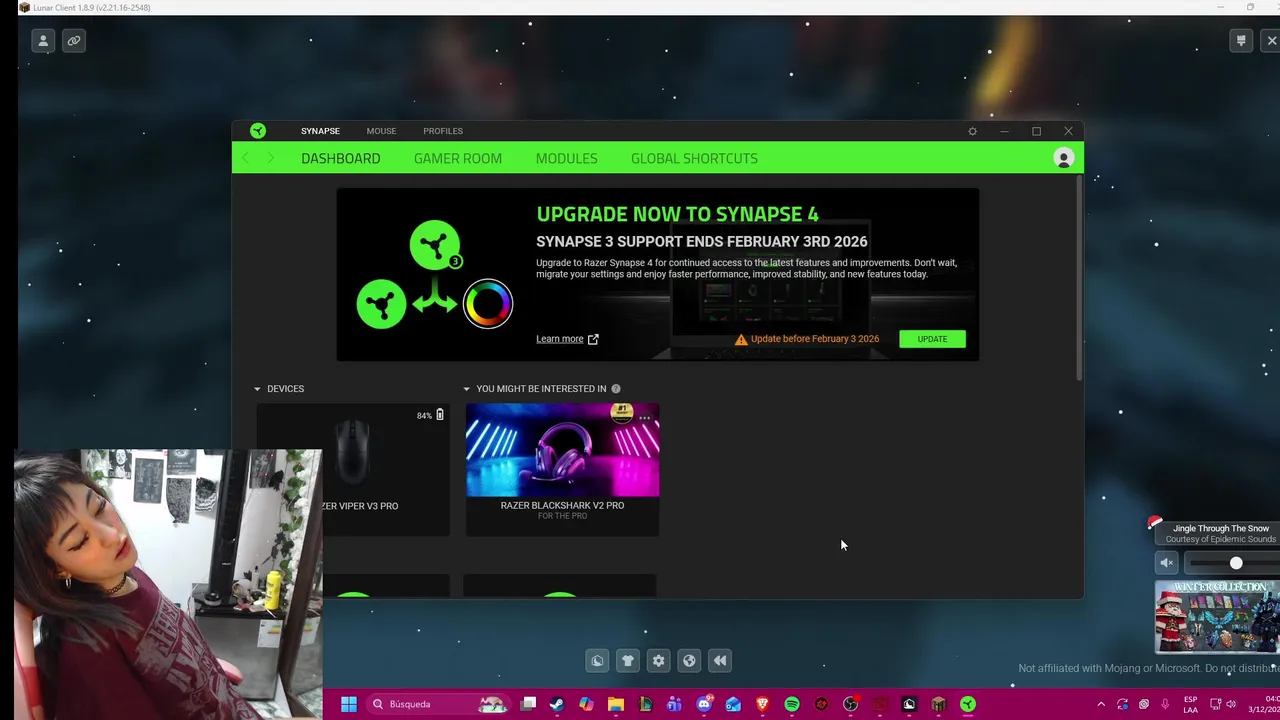The height and width of the screenshot is (720, 1280).
Task: Show hidden system tray icons chevron
Action: (x=1101, y=704)
